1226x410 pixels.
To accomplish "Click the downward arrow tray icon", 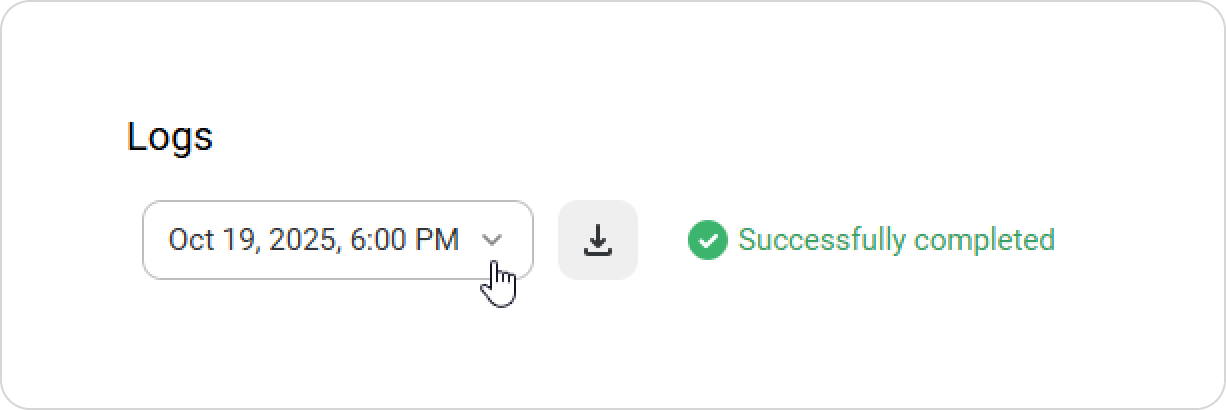I will point(597,240).
